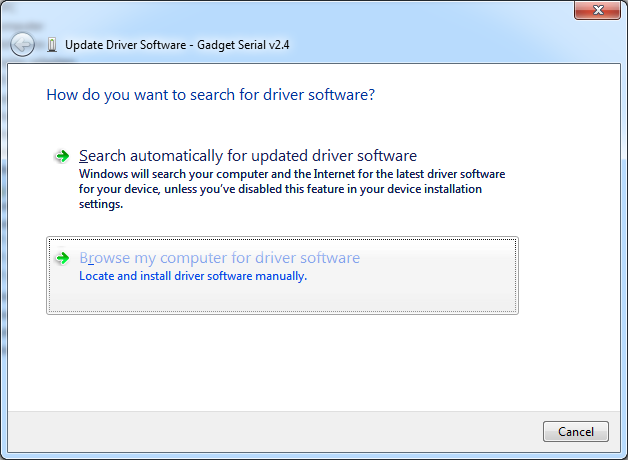Choose Search automatically for updated driver software
Viewport: 628px width, 460px height.
282,179
